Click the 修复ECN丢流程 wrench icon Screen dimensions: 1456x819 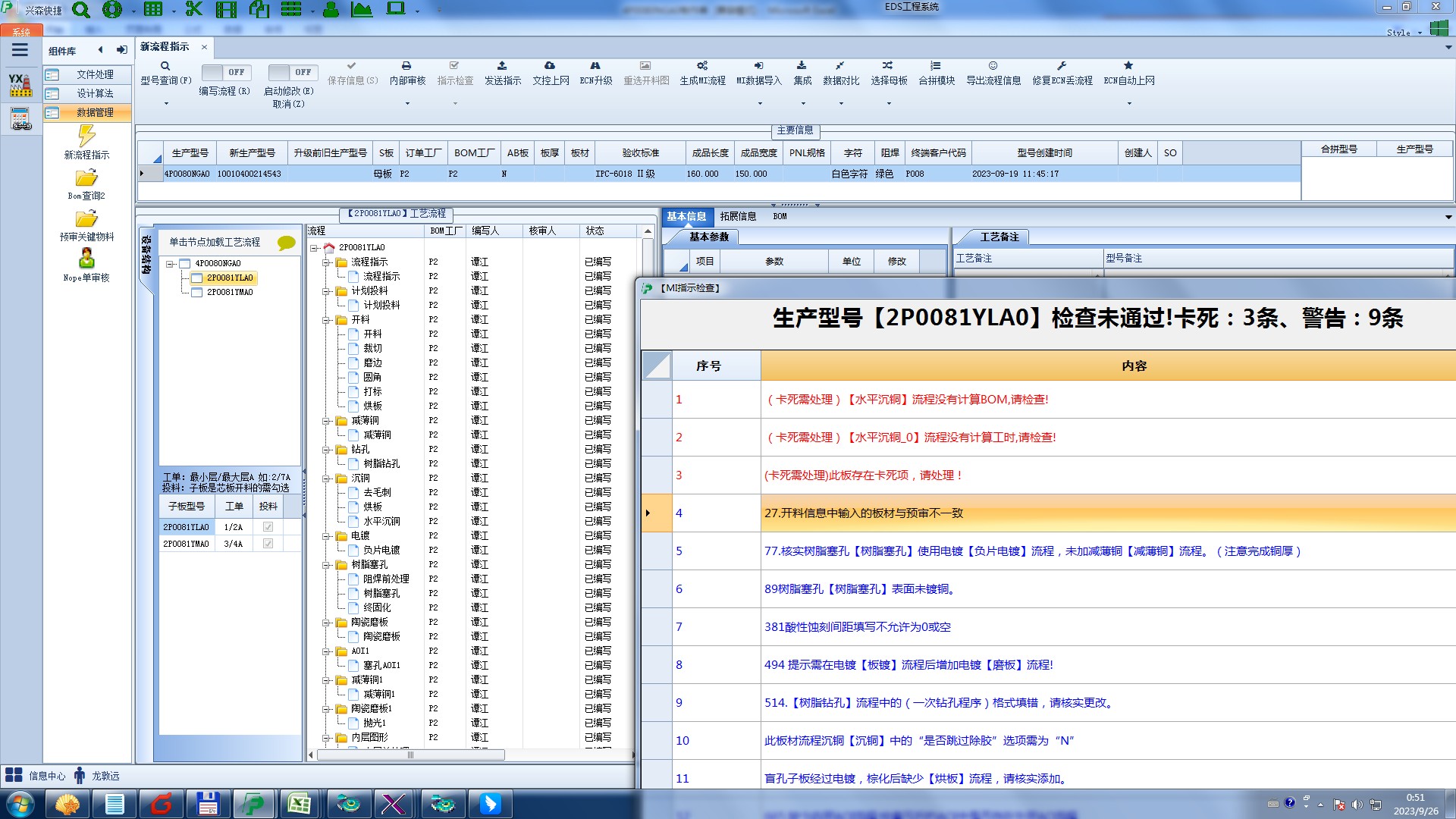1062,66
